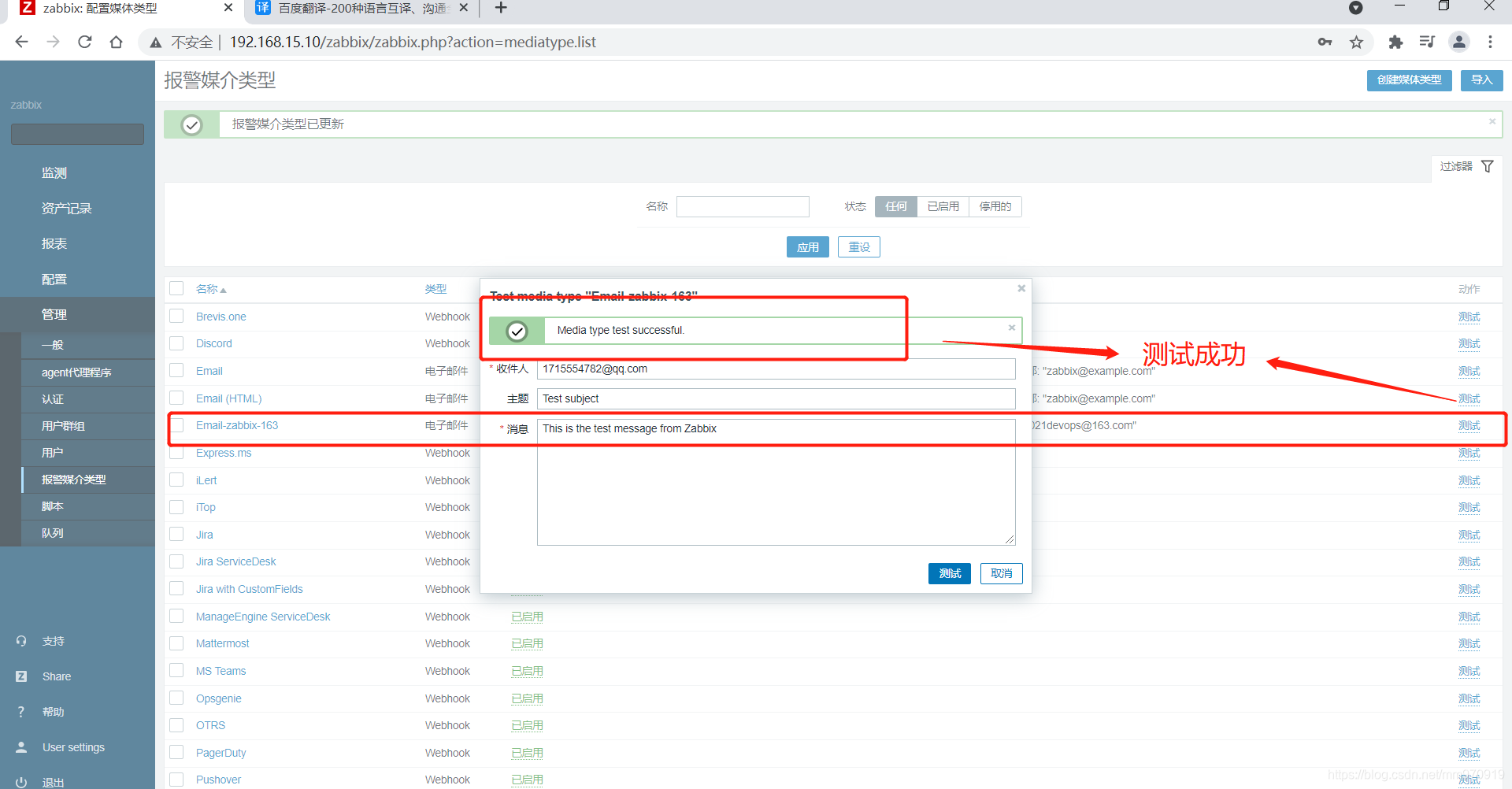Focus the 消息 message textarea
The height and width of the screenshot is (789, 1512).
776,482
